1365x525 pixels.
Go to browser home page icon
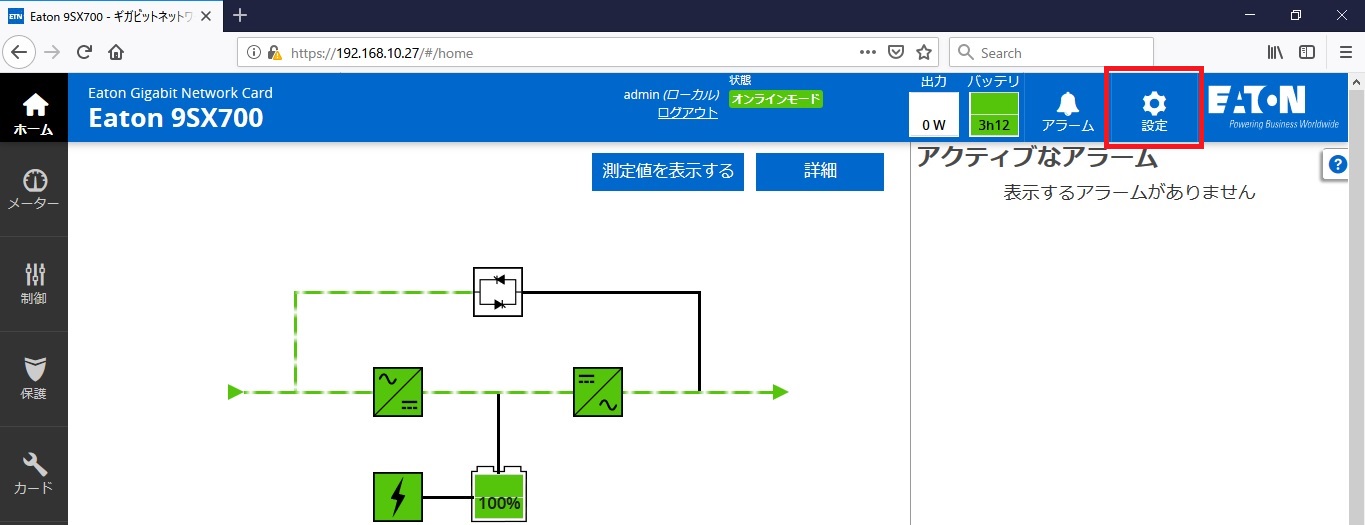point(116,52)
